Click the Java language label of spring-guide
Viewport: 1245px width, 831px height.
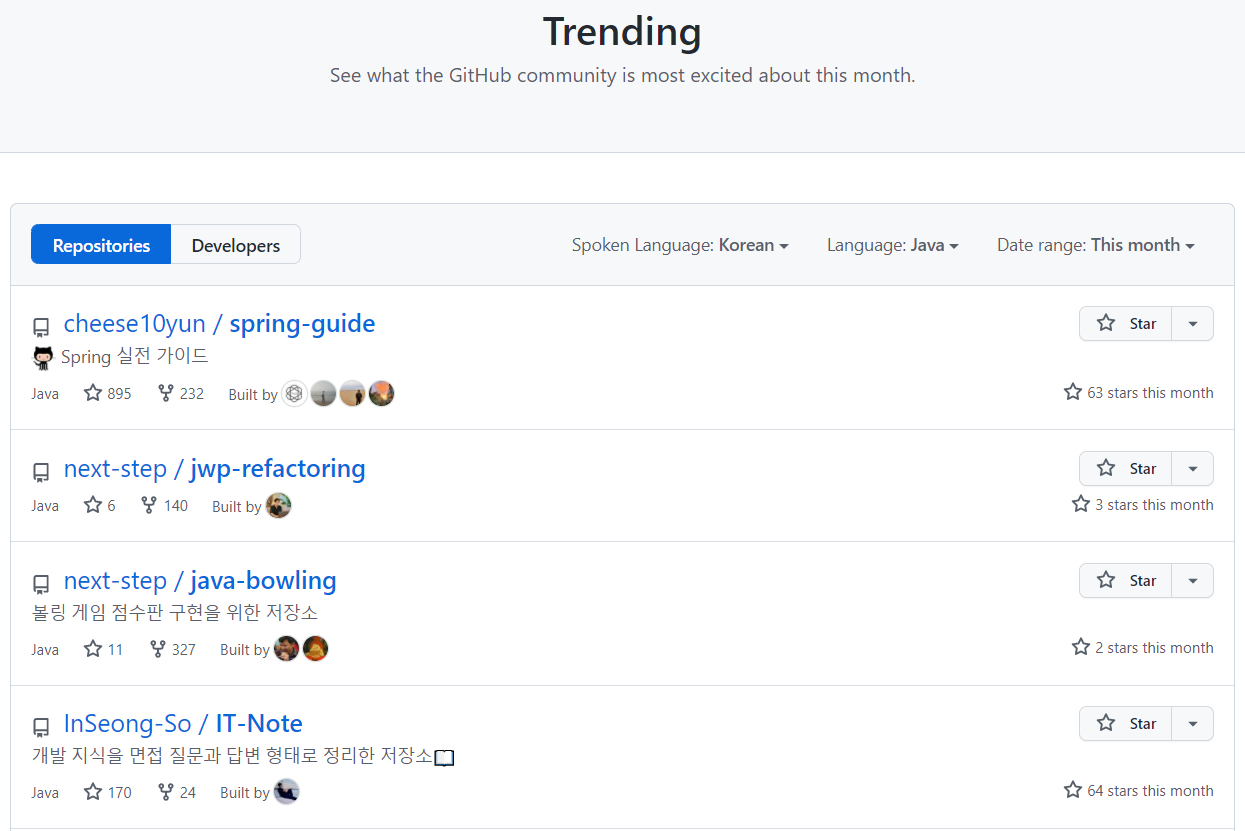(x=45, y=394)
